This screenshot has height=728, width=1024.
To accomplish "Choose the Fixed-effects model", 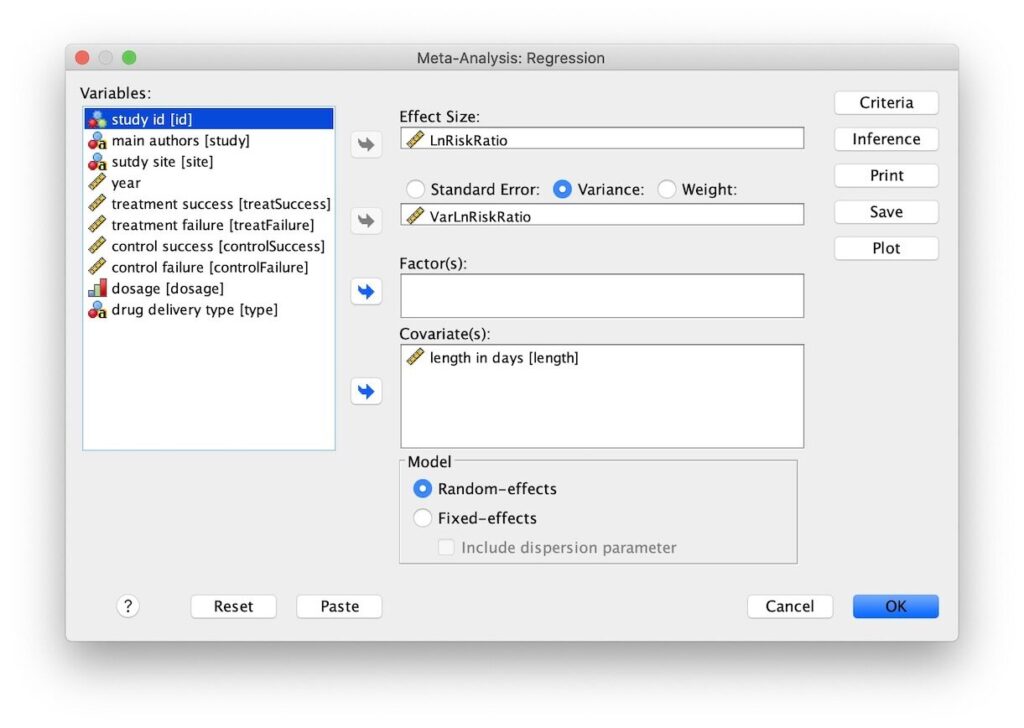I will [423, 518].
